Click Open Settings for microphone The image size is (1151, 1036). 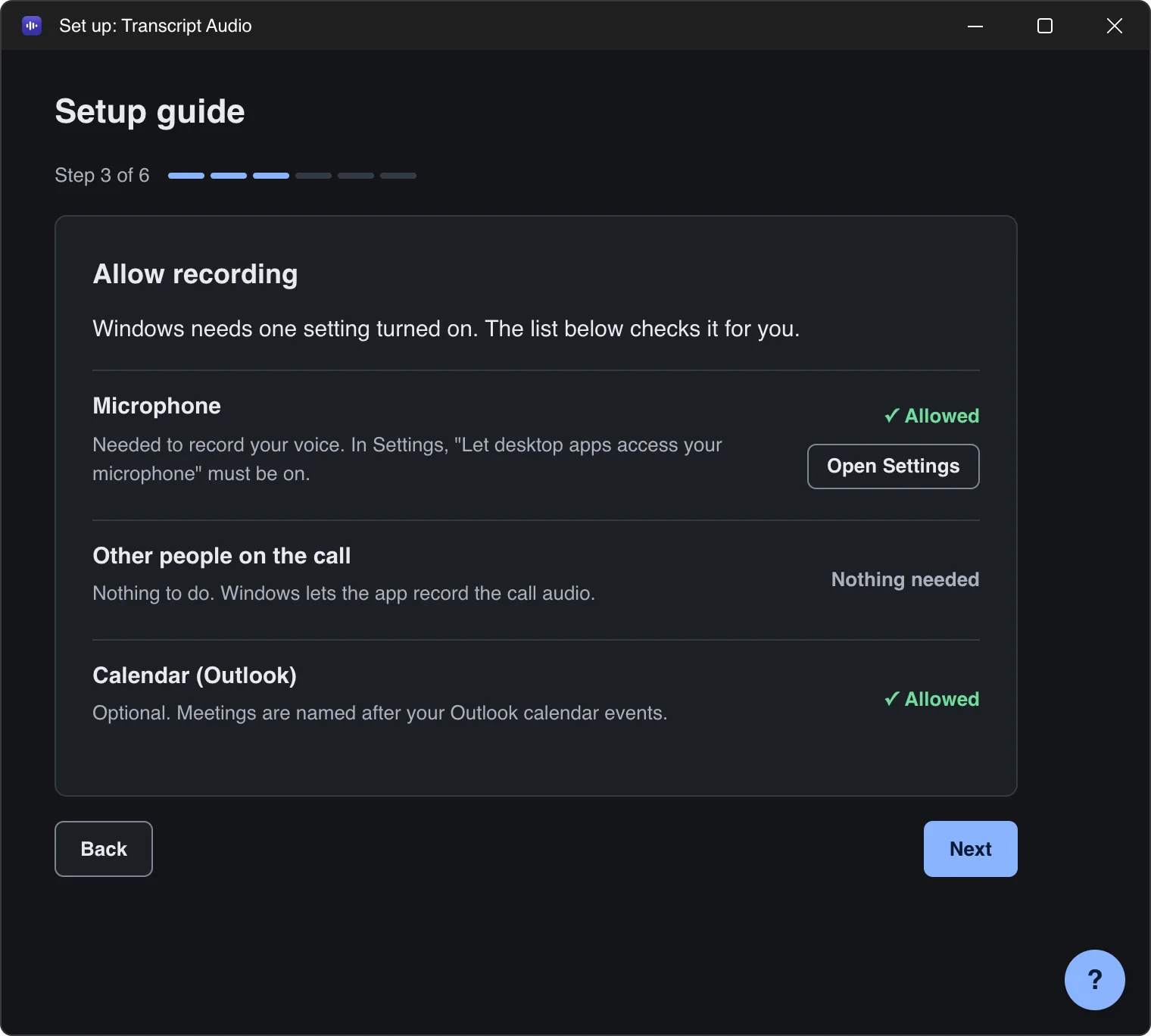coord(893,467)
